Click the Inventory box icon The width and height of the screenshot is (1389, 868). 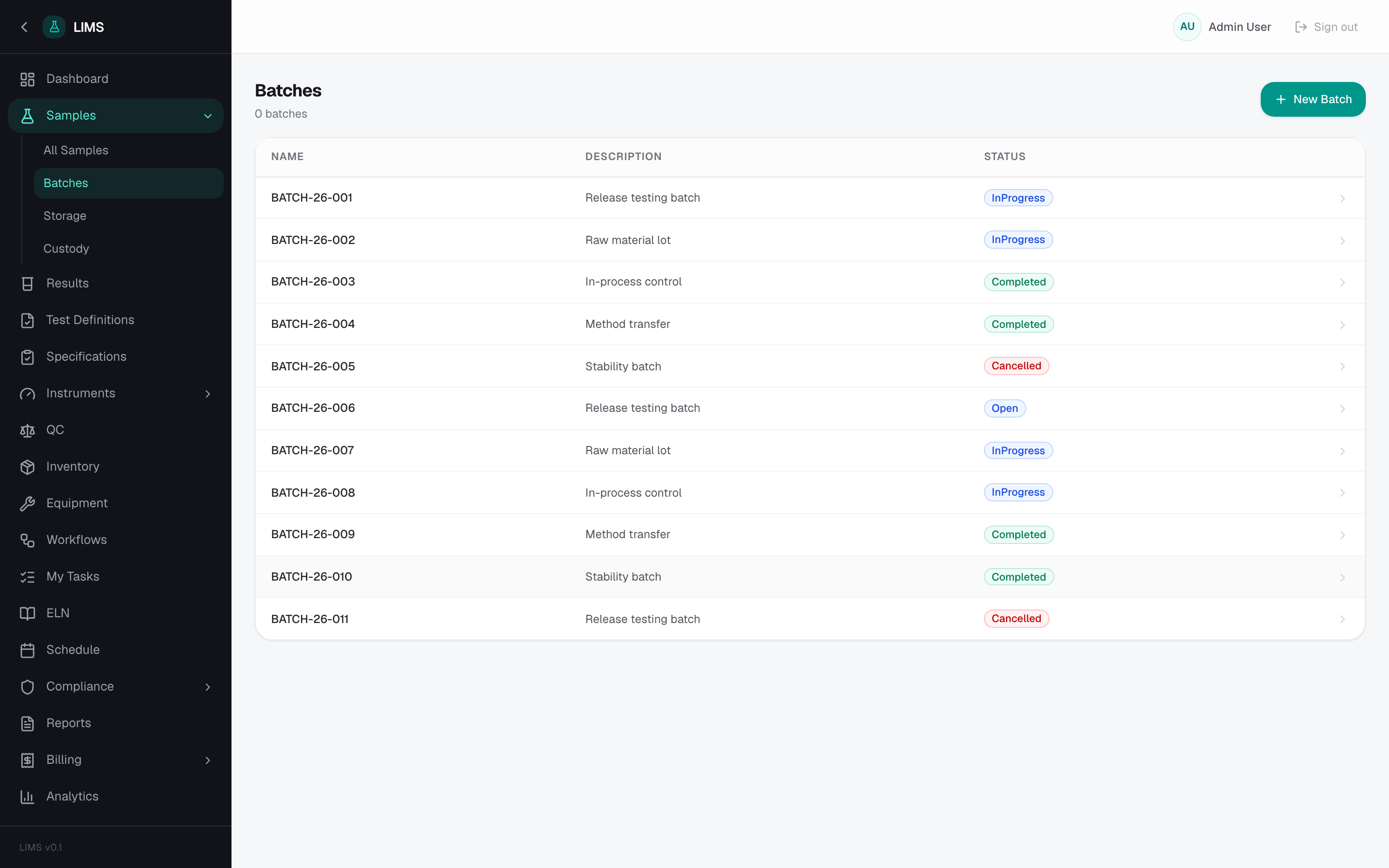click(27, 467)
